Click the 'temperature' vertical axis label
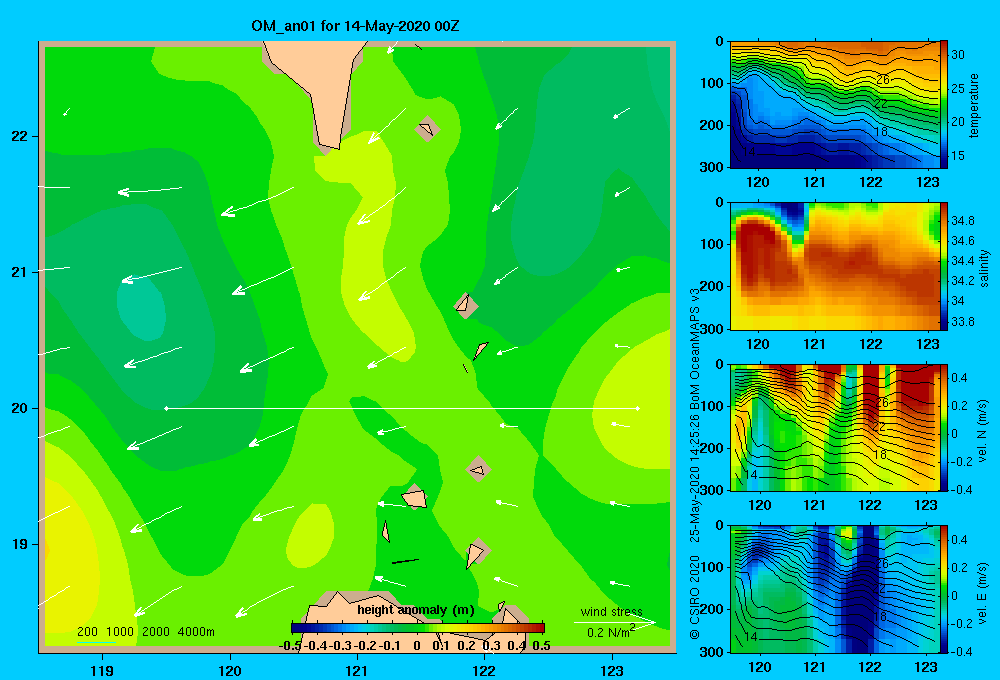1000x680 pixels. [974, 105]
